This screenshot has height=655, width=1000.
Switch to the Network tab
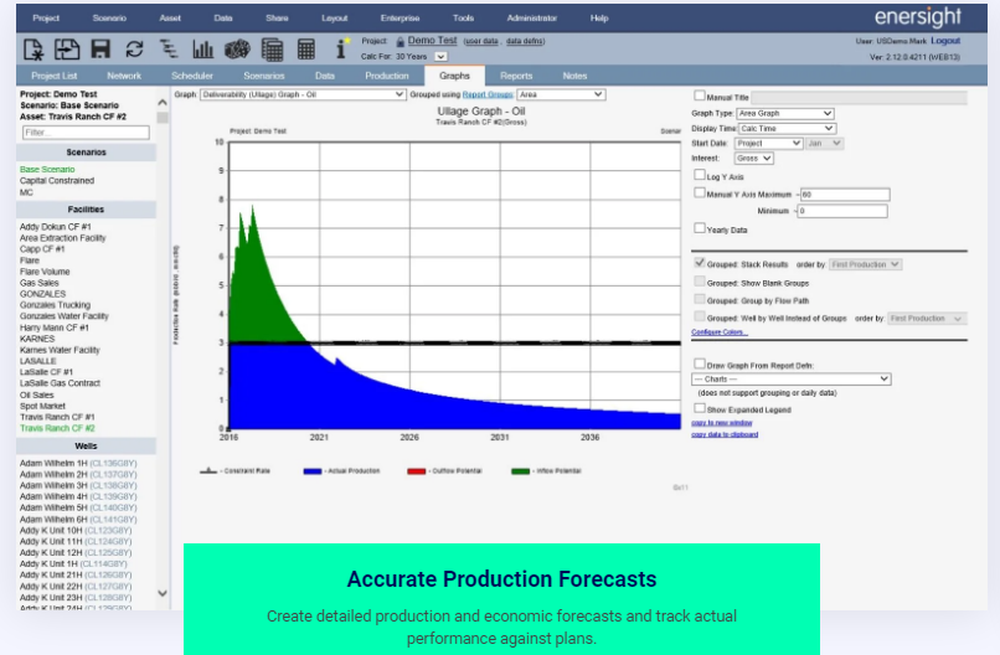pyautogui.click(x=124, y=76)
